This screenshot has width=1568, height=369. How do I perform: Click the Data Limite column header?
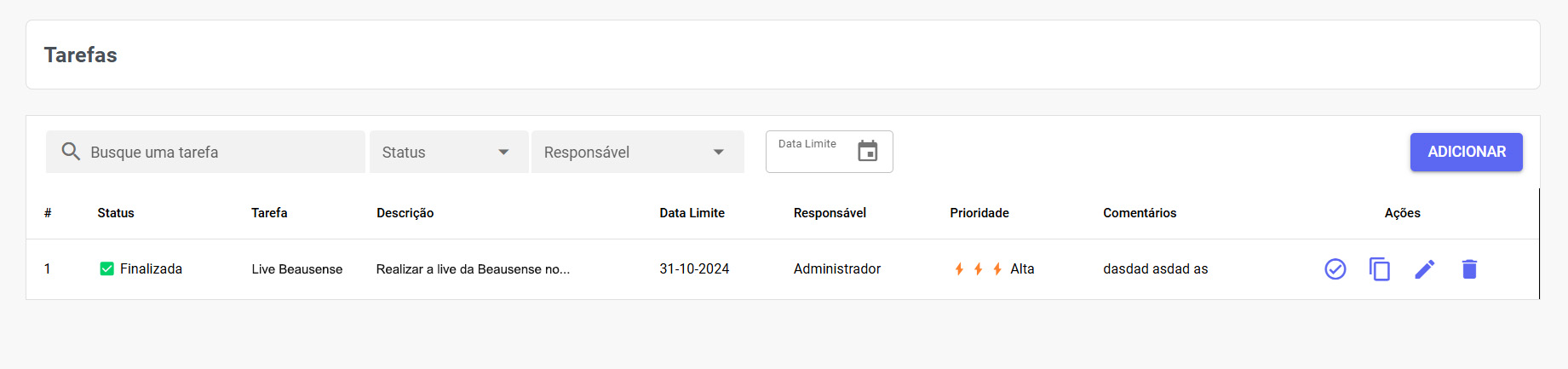click(x=692, y=213)
